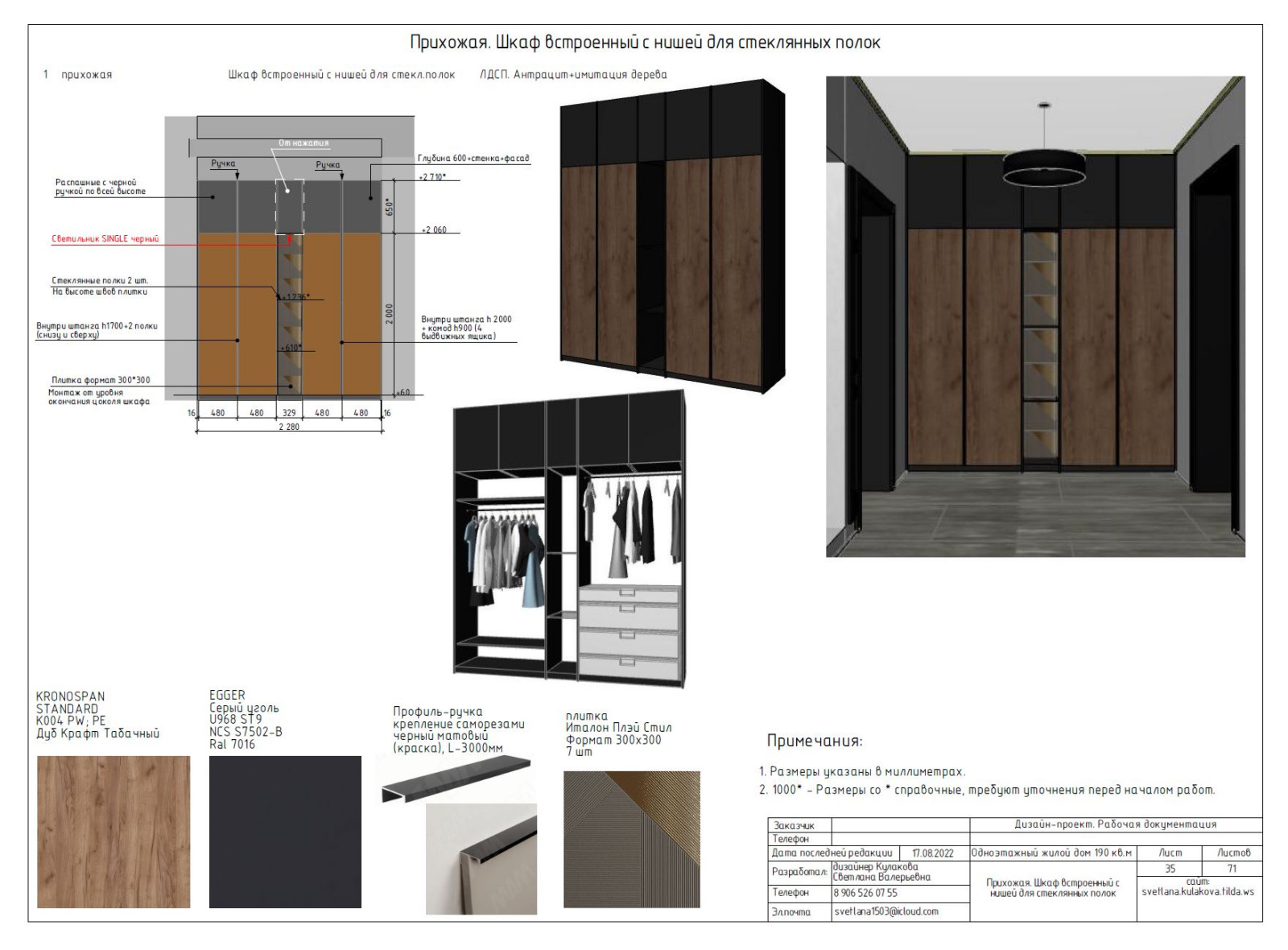Select the open wardrobe render with hanging clothes
This screenshot has height=950, width=1288.
[x=568, y=539]
